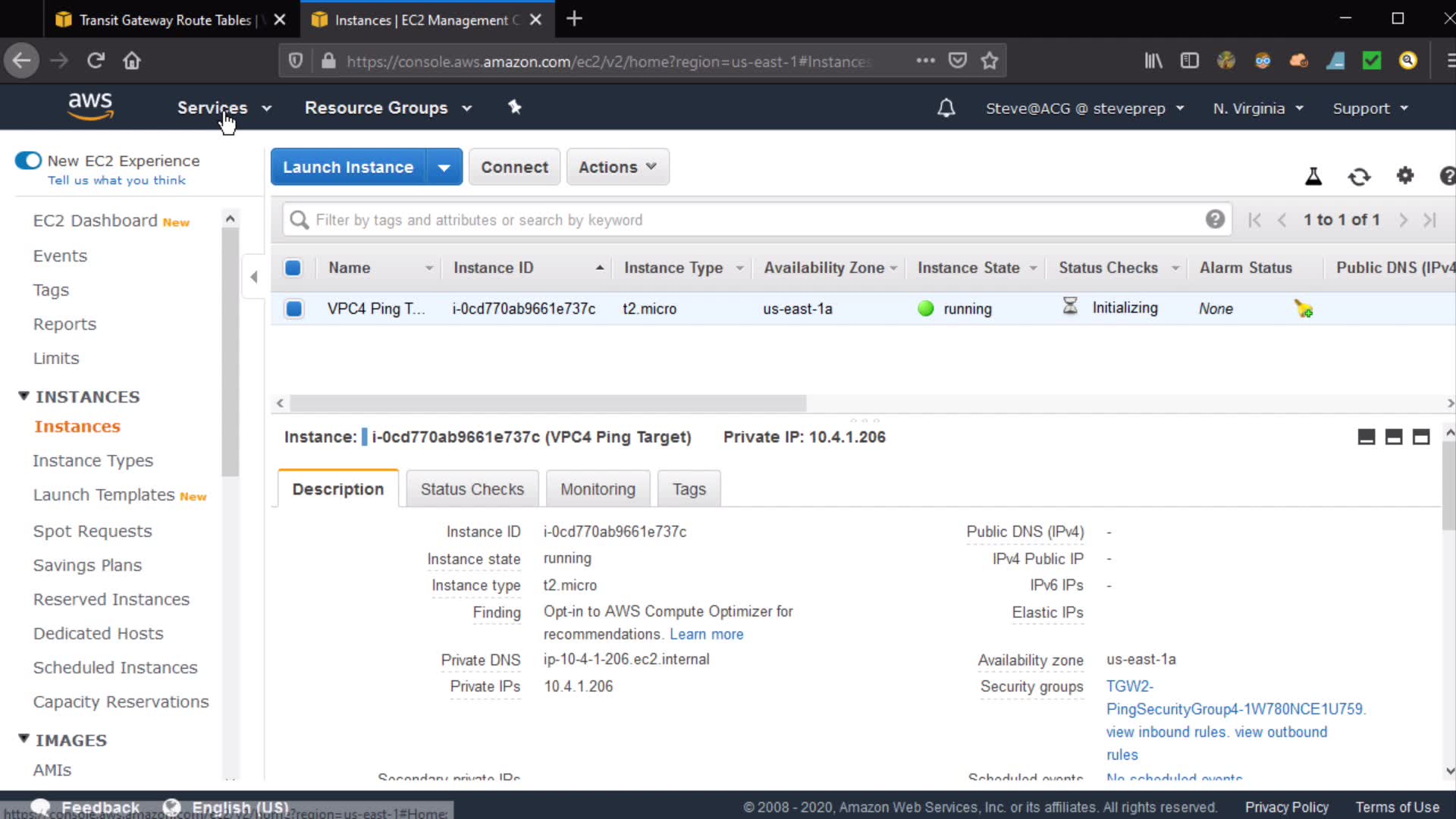Expand the Launch Instance dropdown arrow
The width and height of the screenshot is (1456, 819).
[444, 167]
